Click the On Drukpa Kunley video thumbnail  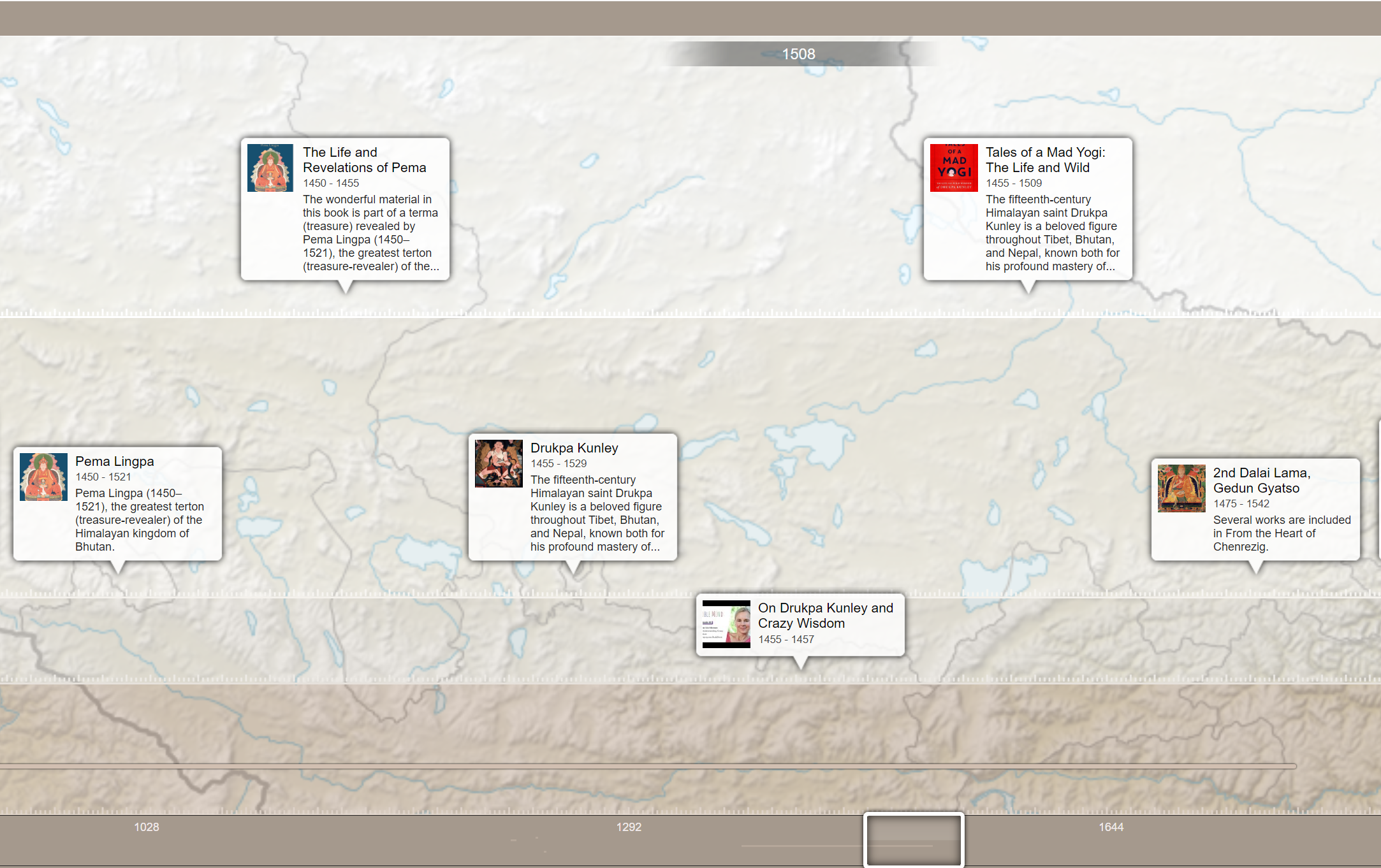[x=727, y=625]
